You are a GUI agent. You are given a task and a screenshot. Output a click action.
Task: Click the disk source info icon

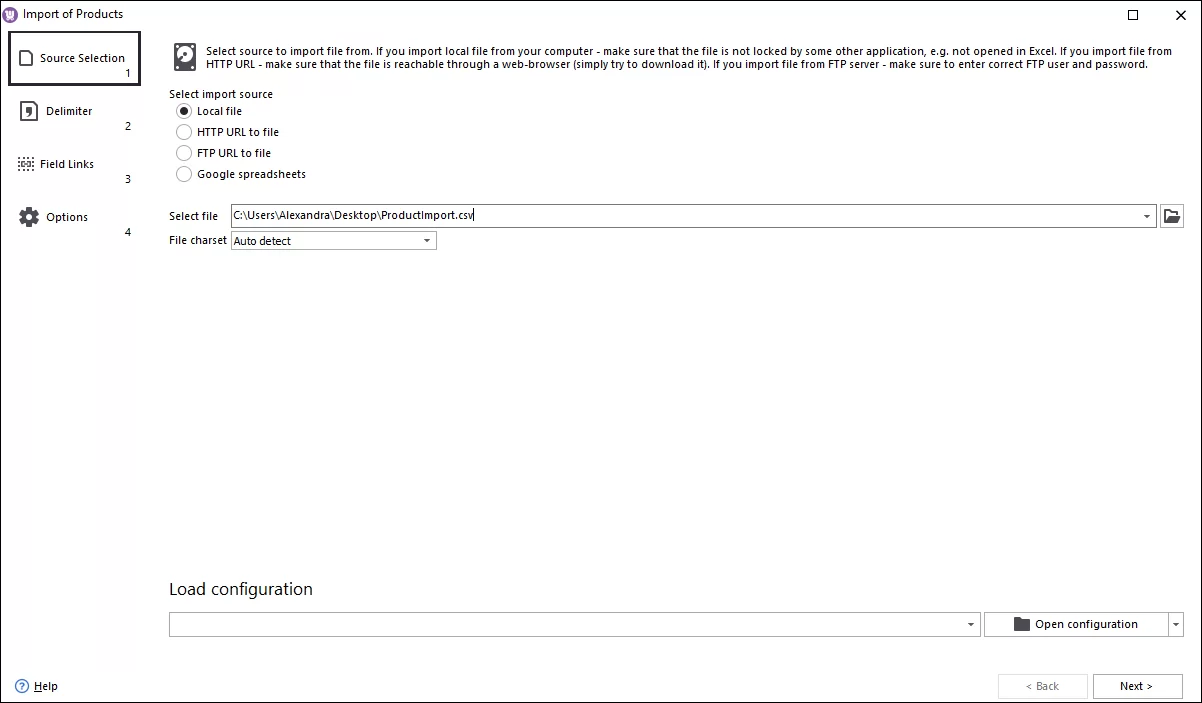[185, 57]
